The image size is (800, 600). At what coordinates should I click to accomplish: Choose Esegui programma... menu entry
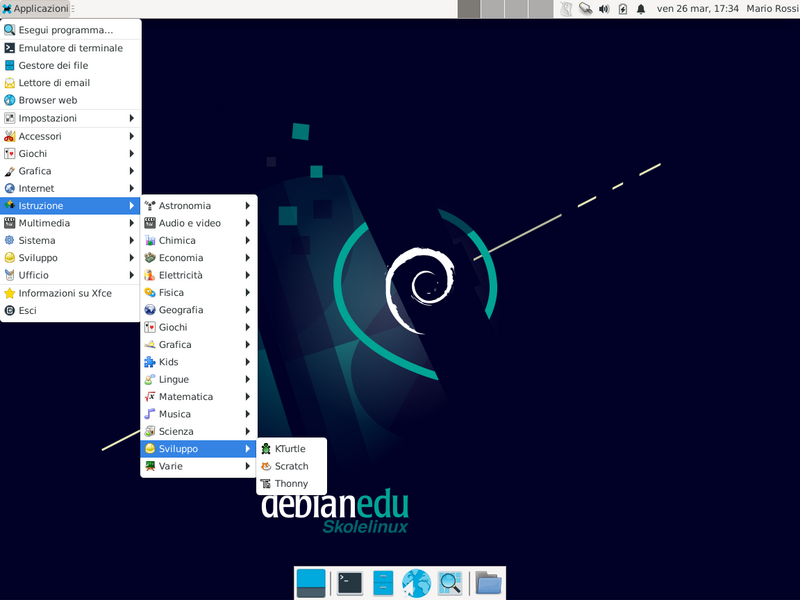point(70,30)
